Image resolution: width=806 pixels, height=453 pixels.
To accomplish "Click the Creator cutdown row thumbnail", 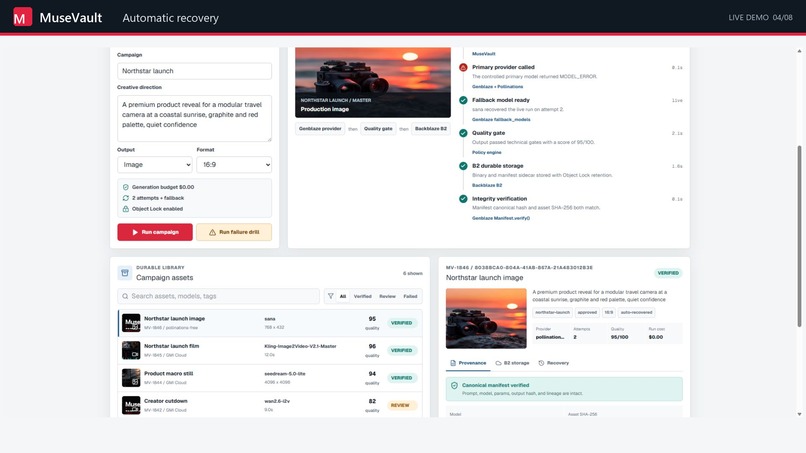I will (x=131, y=405).
